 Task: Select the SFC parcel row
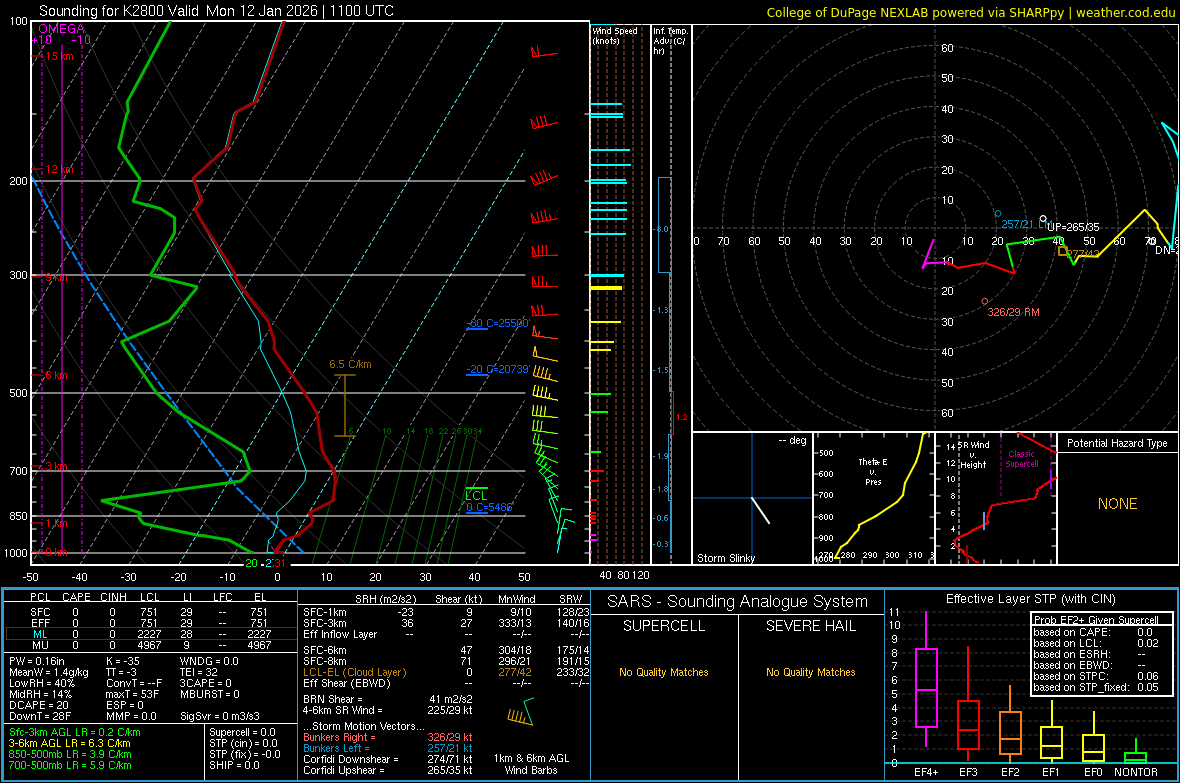[x=150, y=612]
